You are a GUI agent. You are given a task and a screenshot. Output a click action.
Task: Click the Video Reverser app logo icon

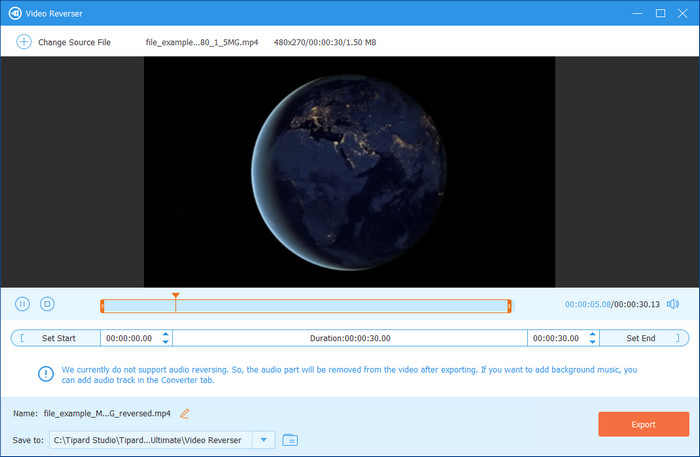[x=15, y=13]
